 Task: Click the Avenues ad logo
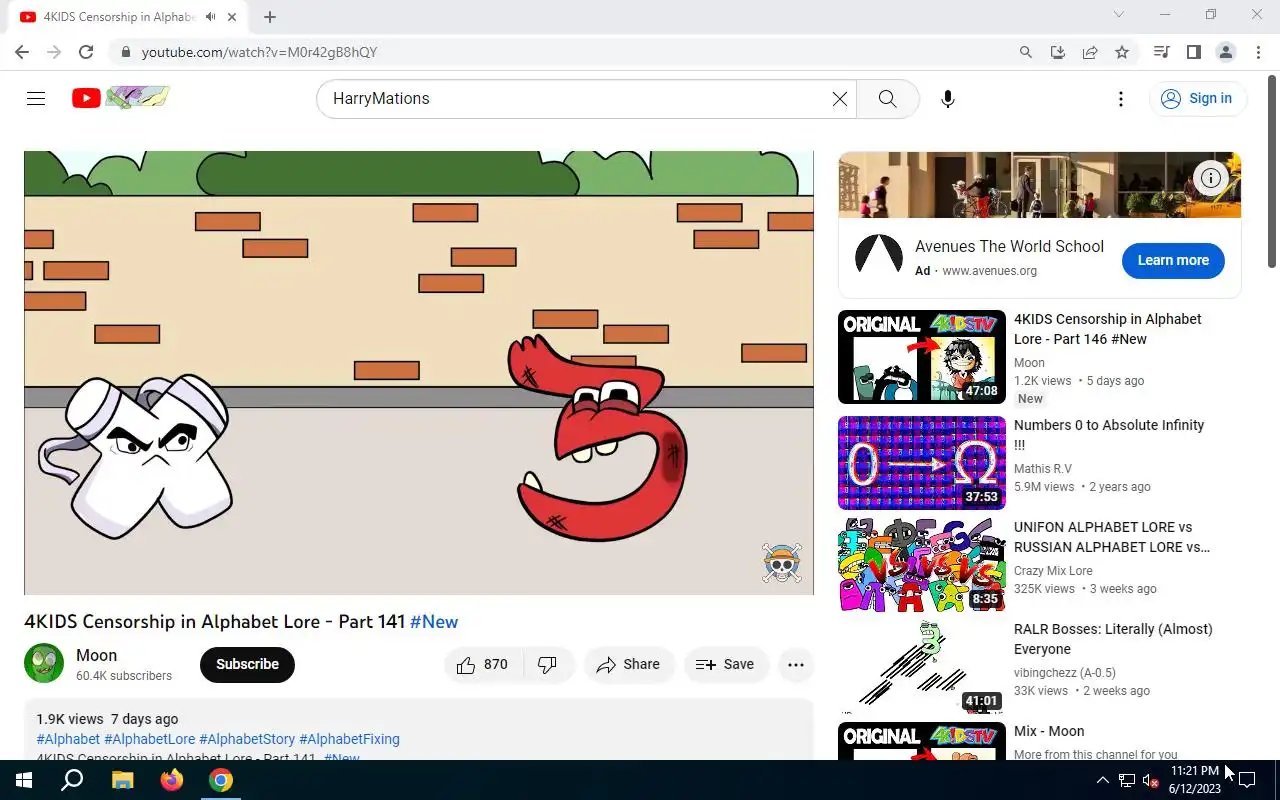[879, 257]
